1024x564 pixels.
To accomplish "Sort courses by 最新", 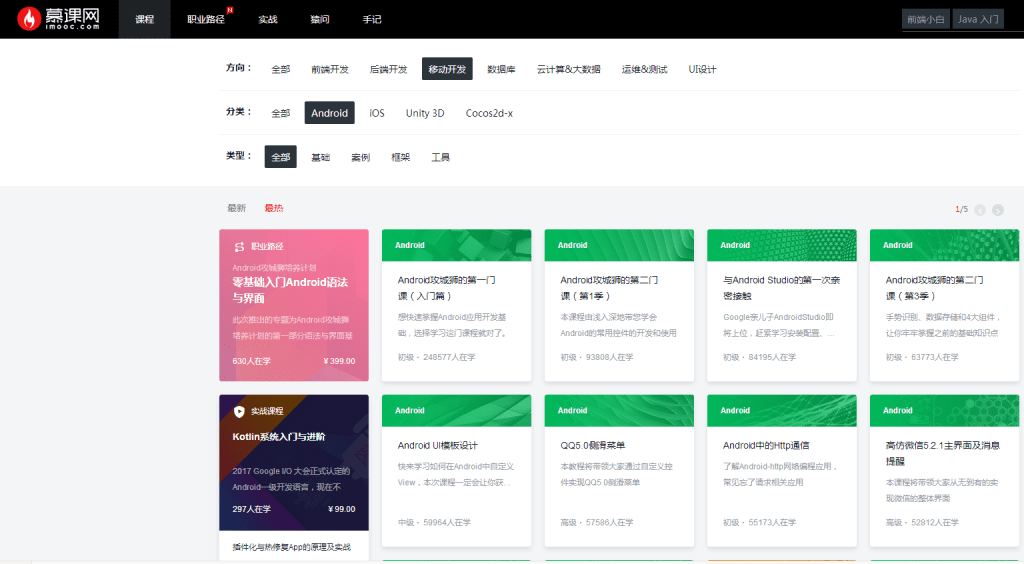I will [236, 208].
